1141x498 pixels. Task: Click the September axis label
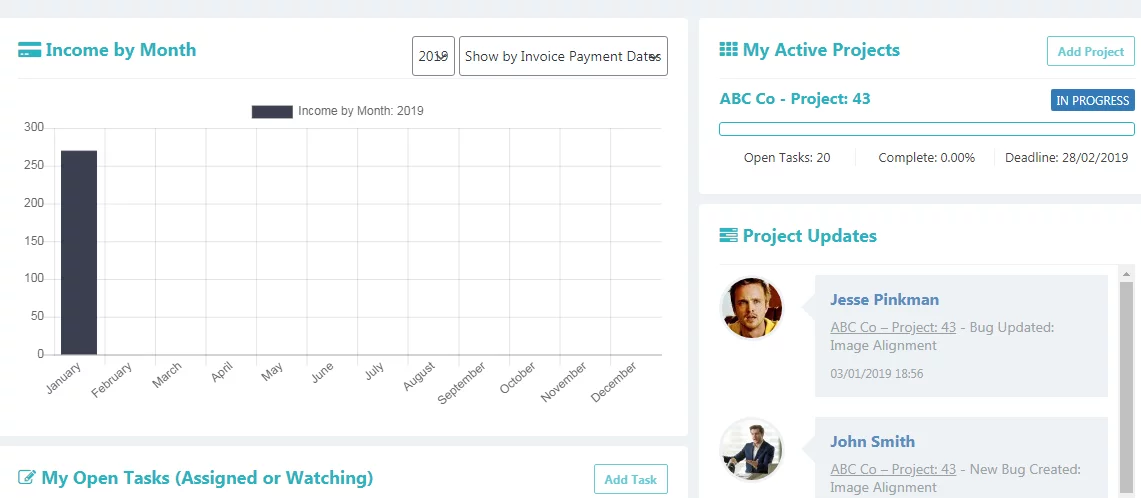pyautogui.click(x=461, y=383)
